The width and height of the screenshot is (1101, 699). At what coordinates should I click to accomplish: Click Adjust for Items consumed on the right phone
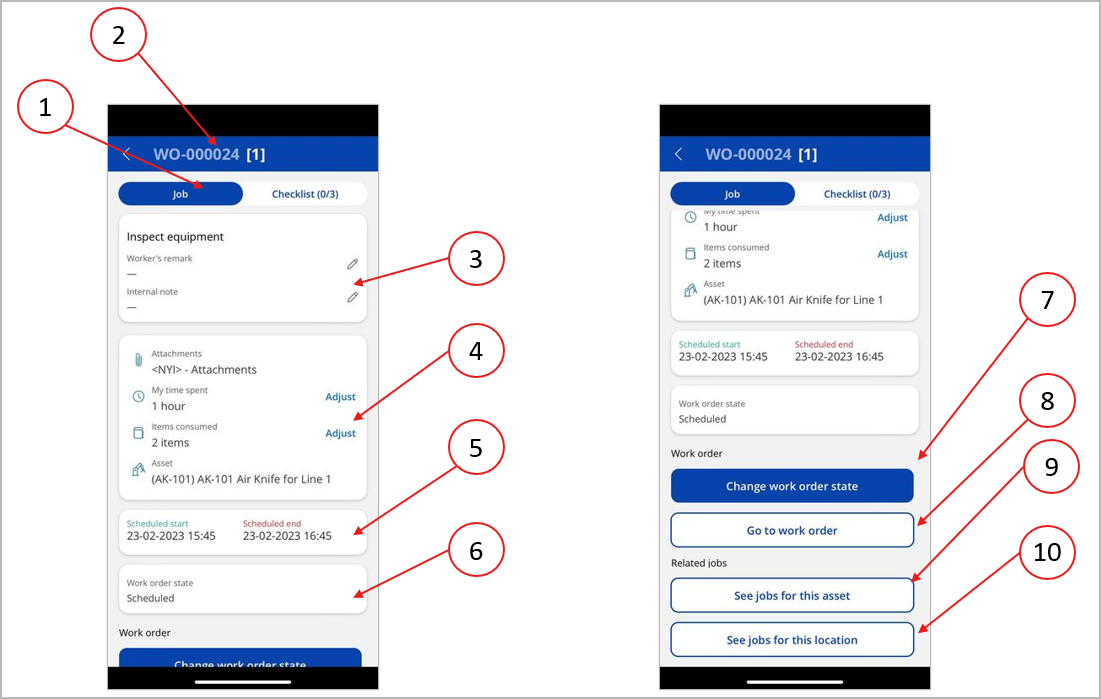click(892, 254)
